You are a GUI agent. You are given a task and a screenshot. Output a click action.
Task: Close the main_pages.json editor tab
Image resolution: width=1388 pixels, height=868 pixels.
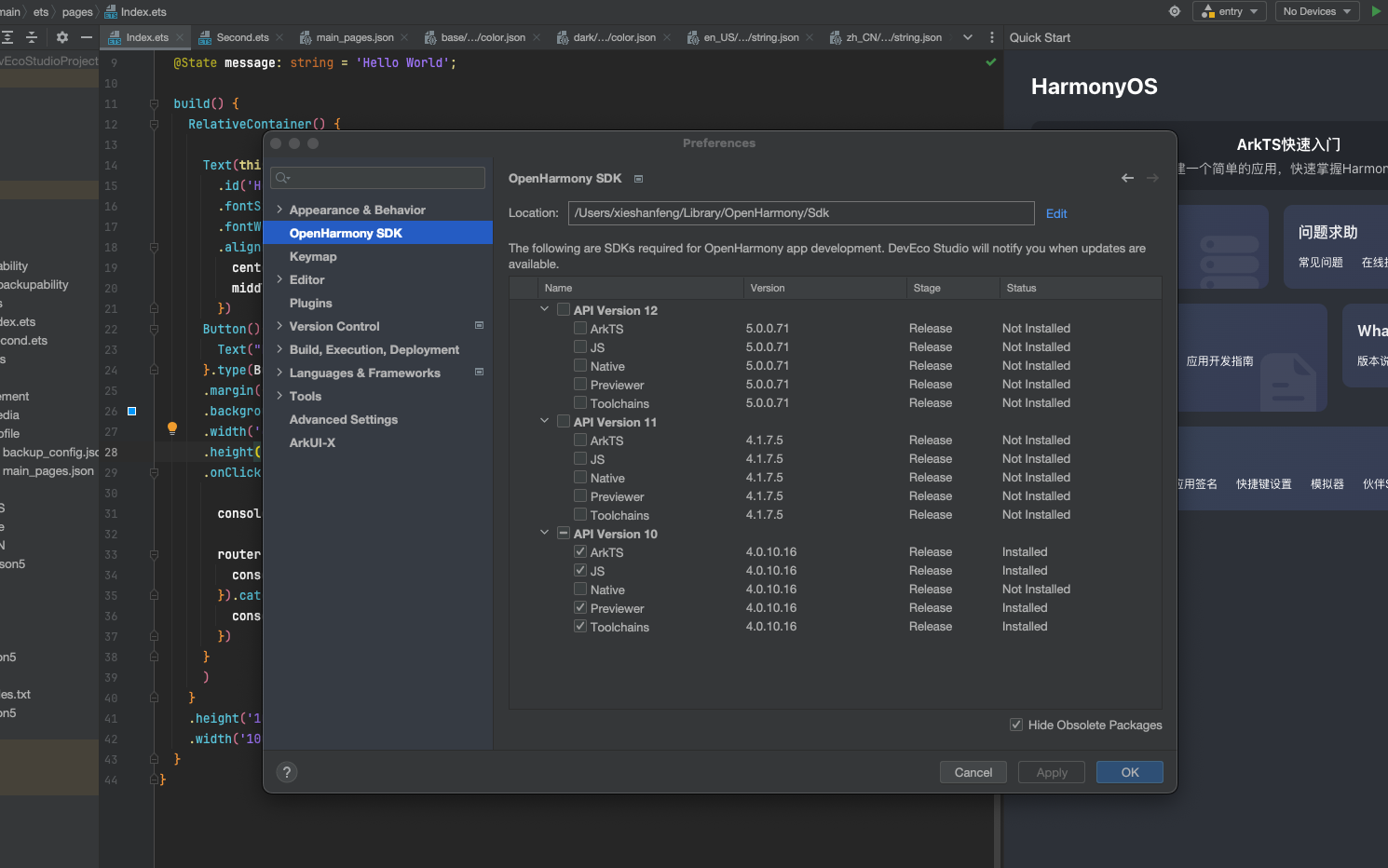[x=404, y=37]
